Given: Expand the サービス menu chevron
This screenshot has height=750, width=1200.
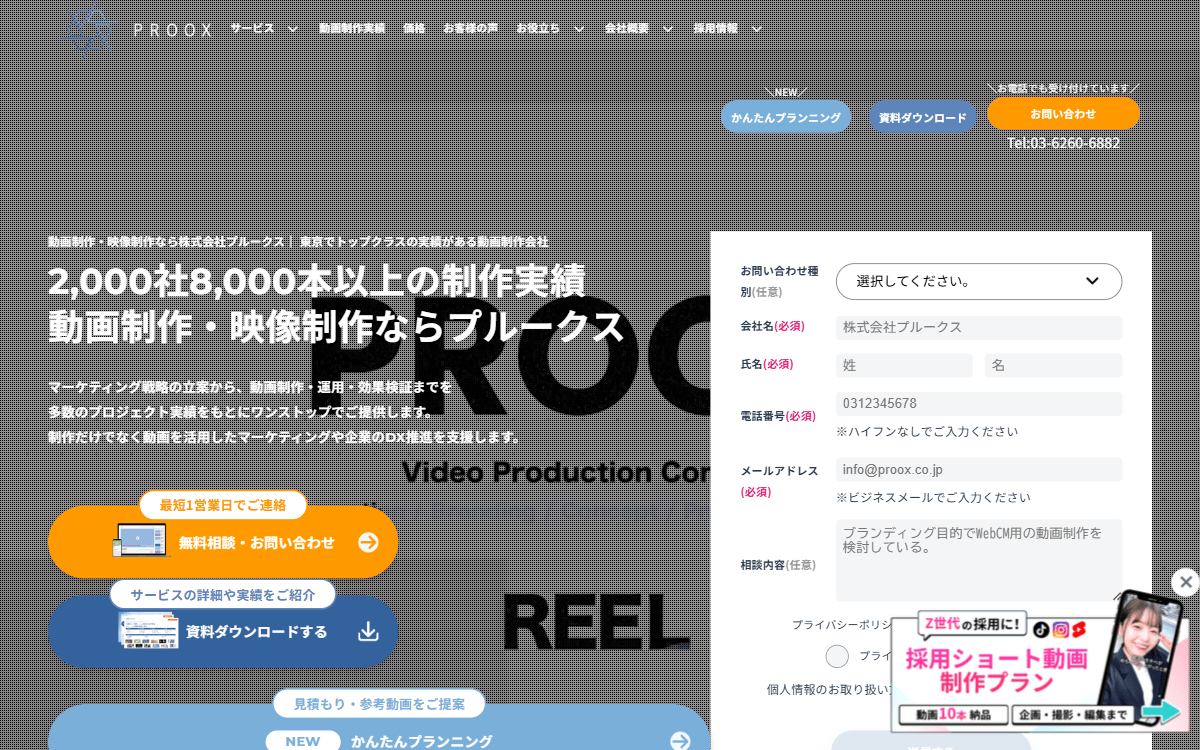Looking at the screenshot, I should click(x=293, y=29).
